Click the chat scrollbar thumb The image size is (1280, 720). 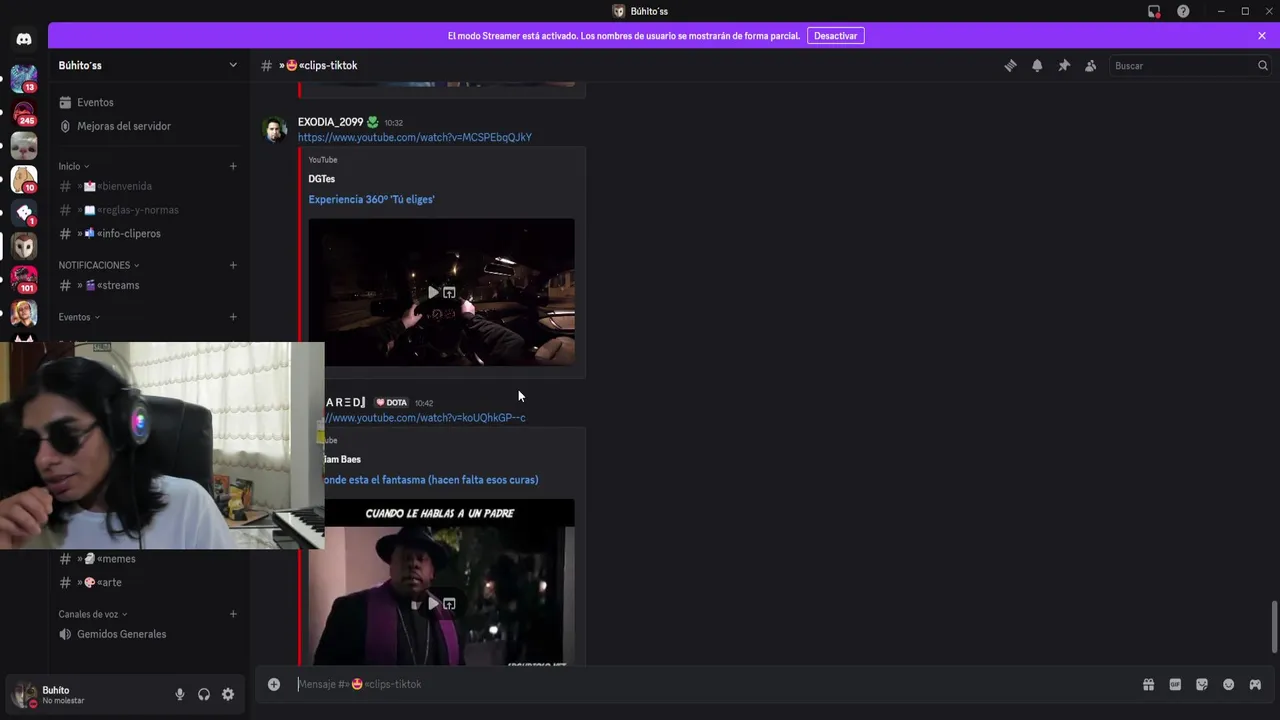[x=1274, y=627]
